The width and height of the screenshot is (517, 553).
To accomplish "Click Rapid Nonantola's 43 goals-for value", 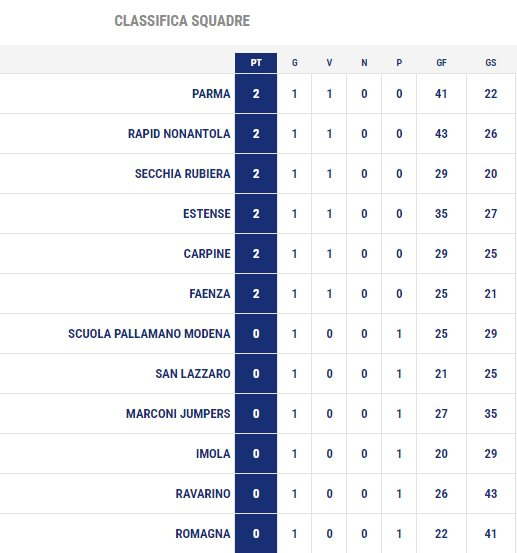I will pos(442,134).
